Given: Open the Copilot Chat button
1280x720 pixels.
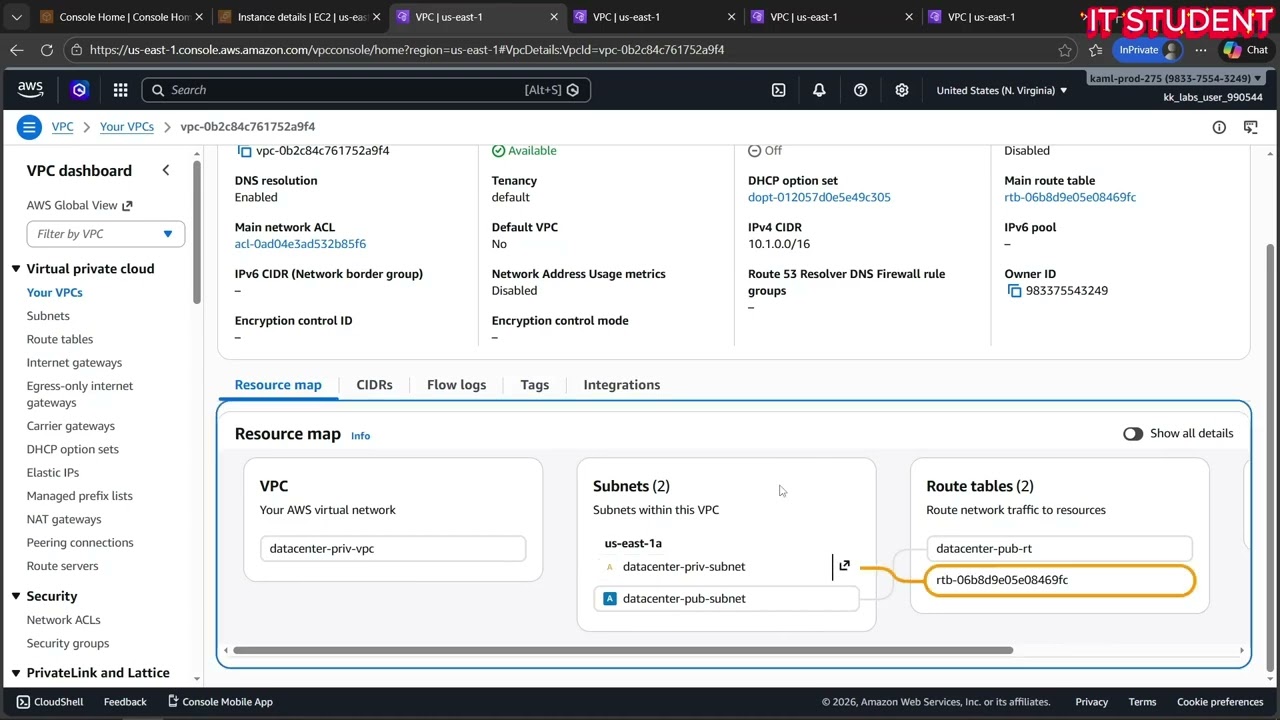Looking at the screenshot, I should coord(1246,50).
